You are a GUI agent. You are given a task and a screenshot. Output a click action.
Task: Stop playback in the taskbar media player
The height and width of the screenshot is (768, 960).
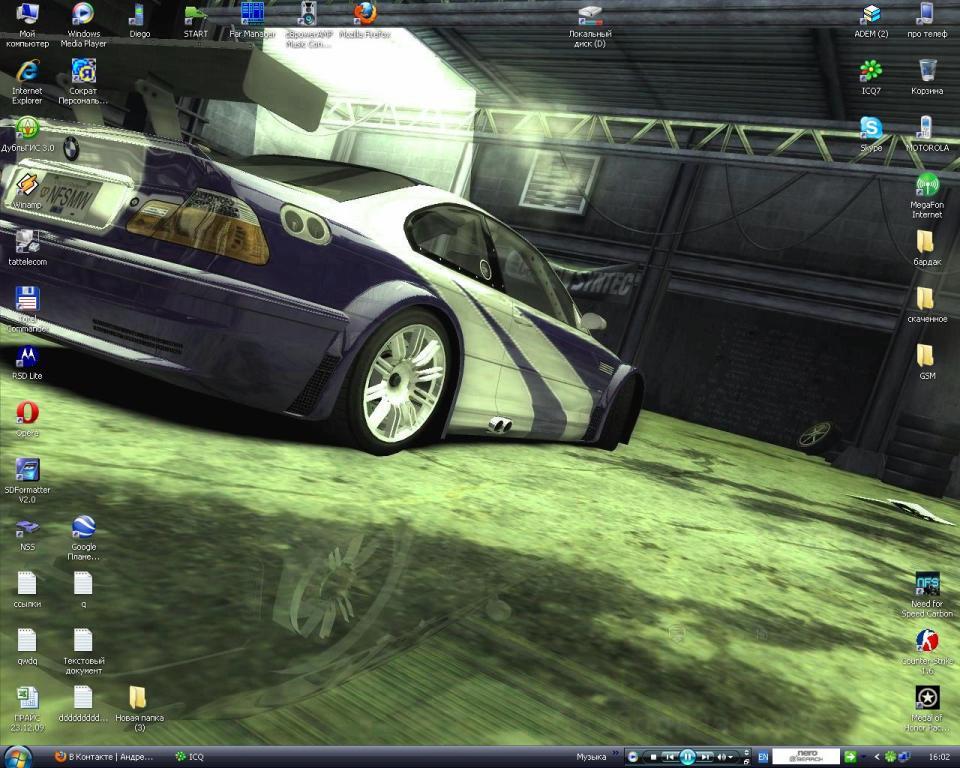[x=653, y=758]
